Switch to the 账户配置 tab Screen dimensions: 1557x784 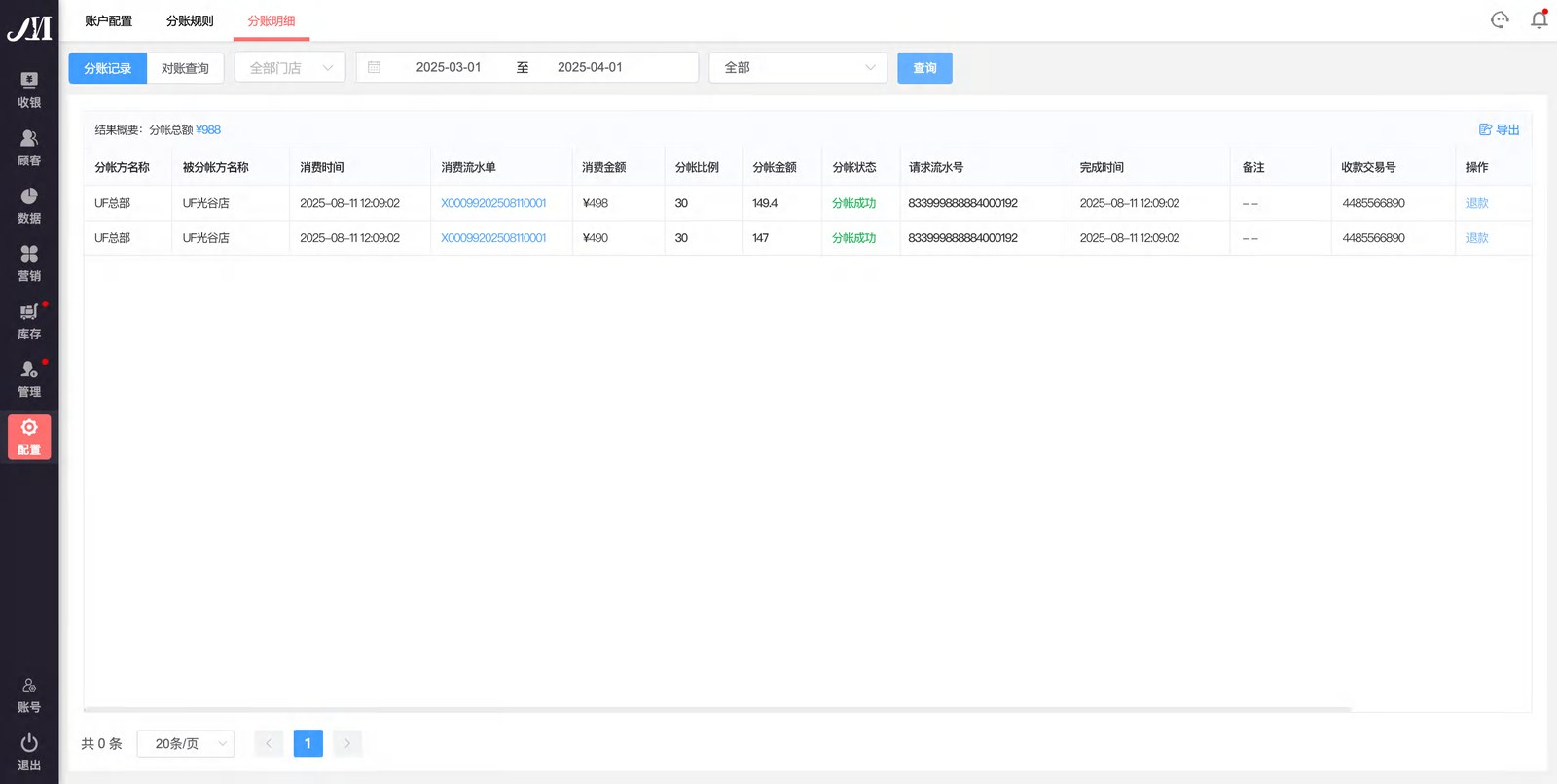(108, 20)
